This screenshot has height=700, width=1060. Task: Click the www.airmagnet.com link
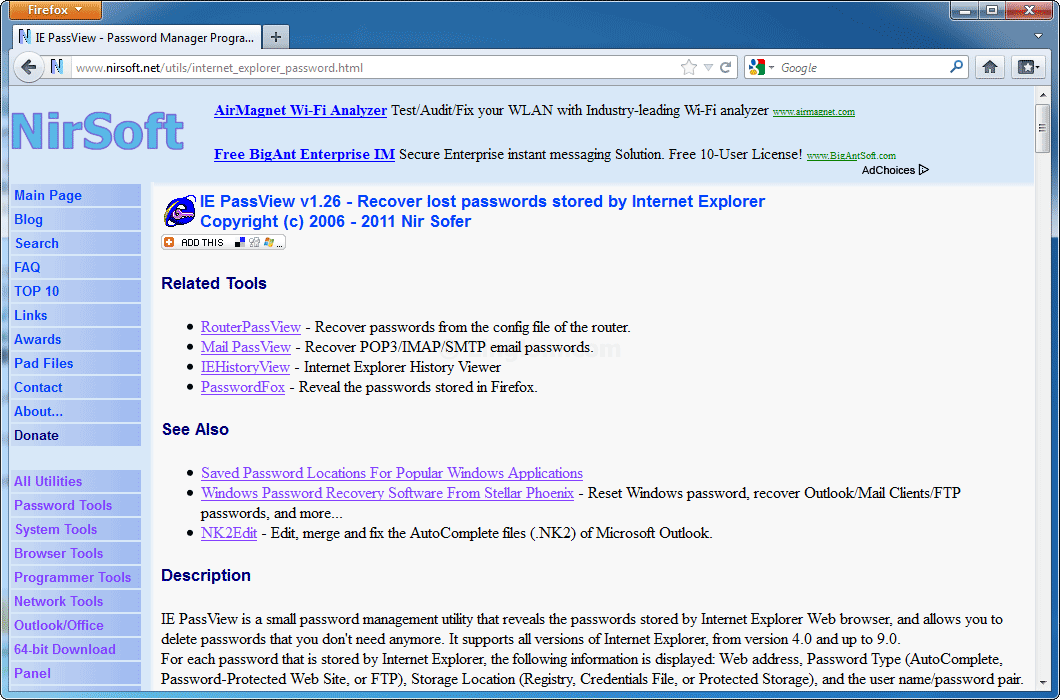click(813, 112)
